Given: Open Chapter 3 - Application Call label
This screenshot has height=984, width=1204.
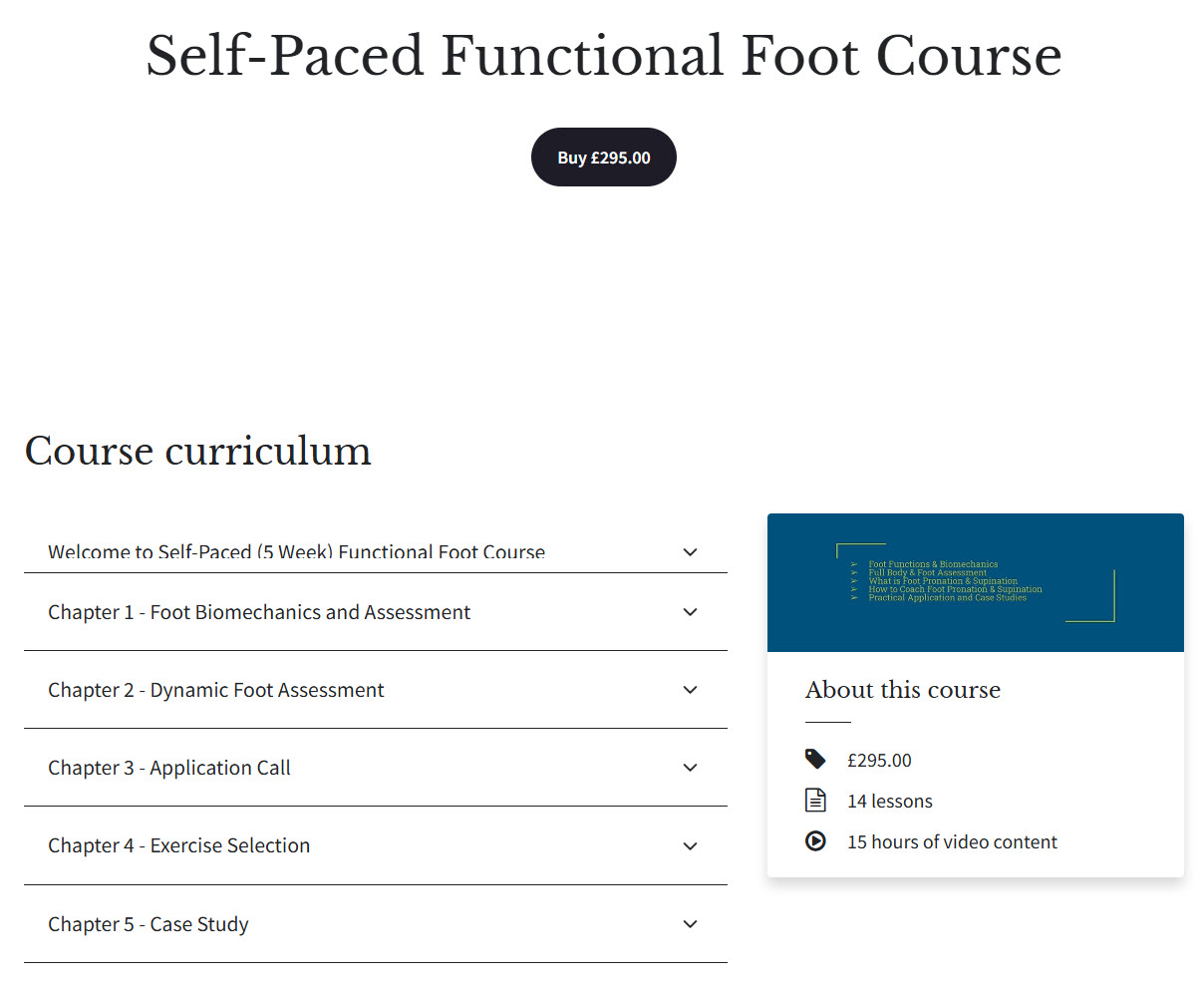Looking at the screenshot, I should (x=169, y=768).
